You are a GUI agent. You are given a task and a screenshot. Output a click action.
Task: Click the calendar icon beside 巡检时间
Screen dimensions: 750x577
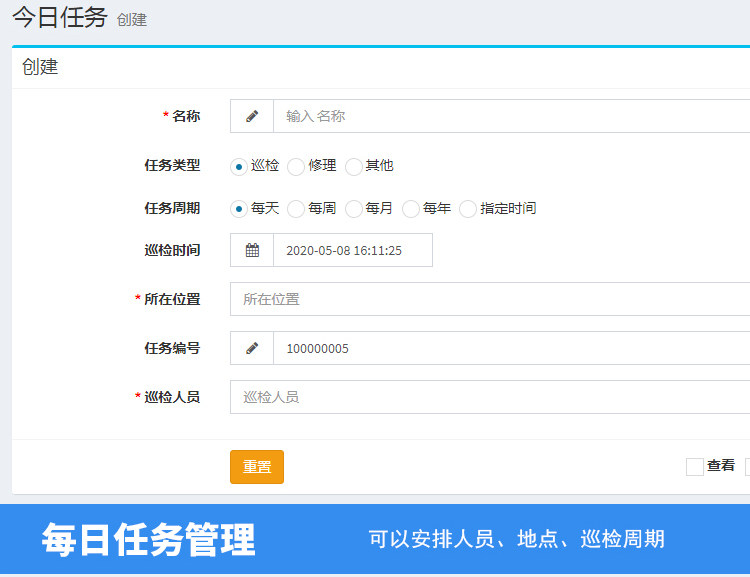(x=252, y=250)
